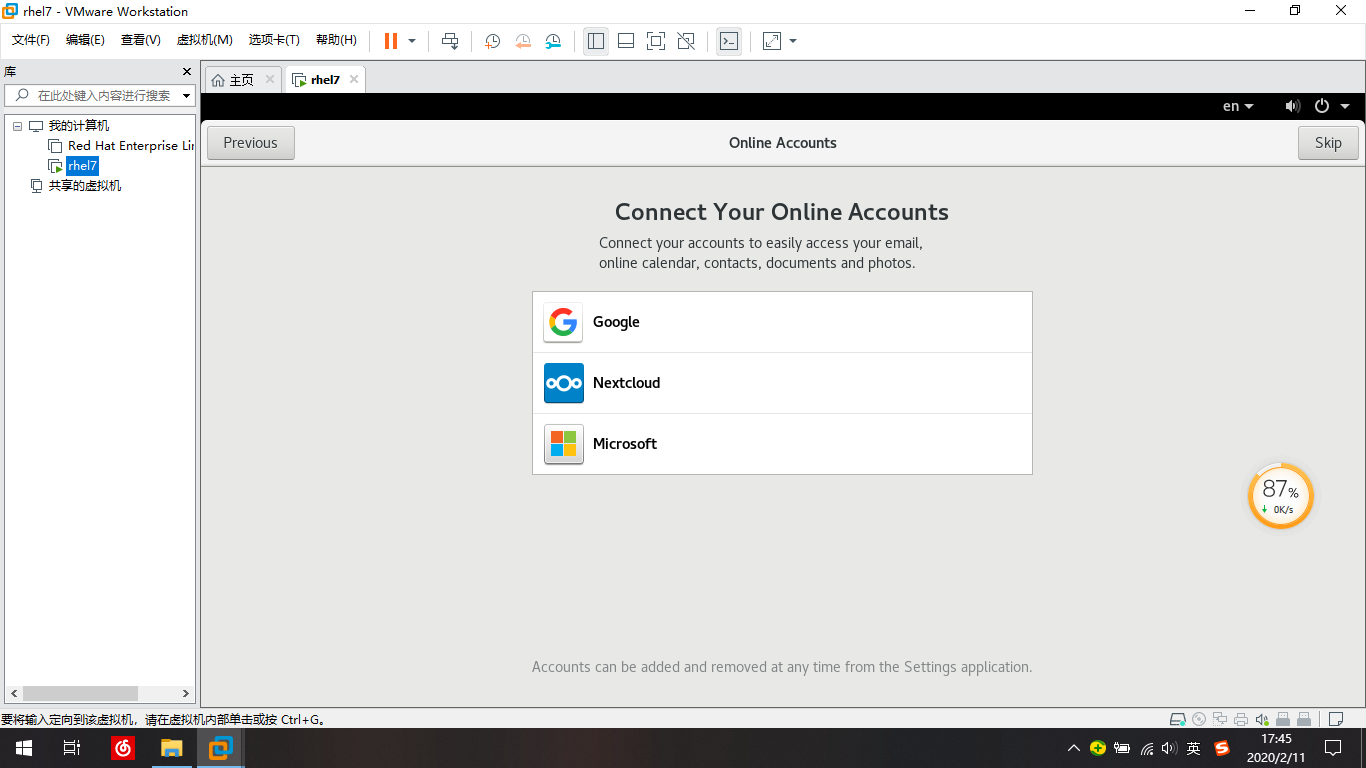Close the library 库 panel
This screenshot has width=1366, height=768.
point(186,72)
